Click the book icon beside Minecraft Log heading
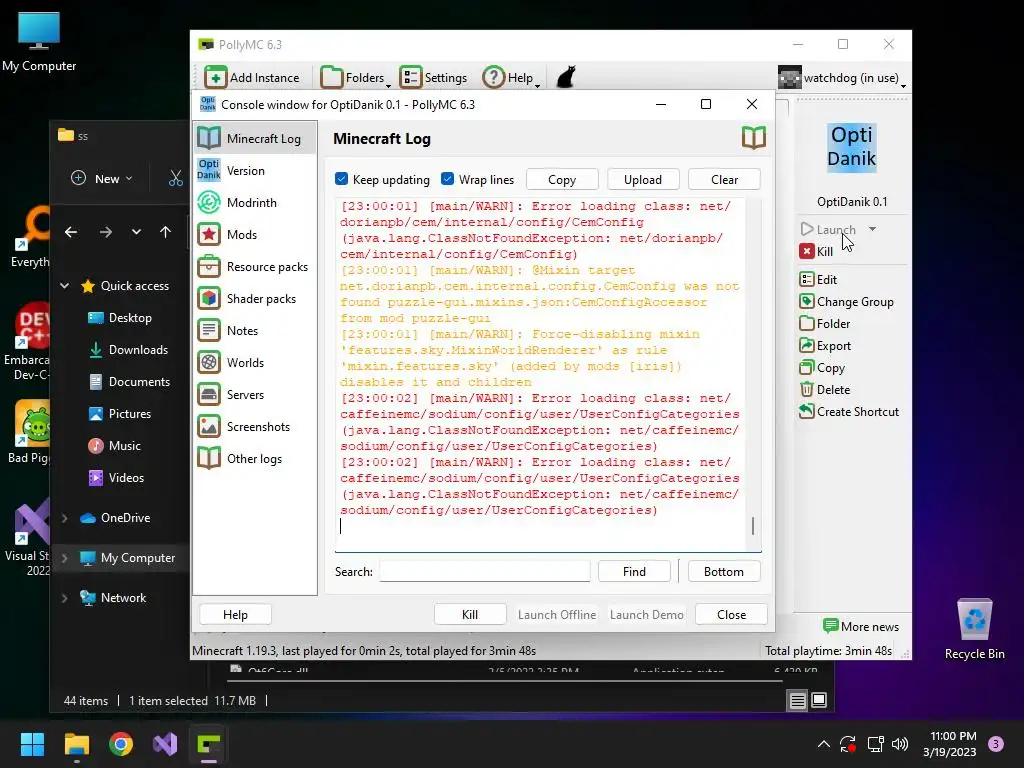Viewport: 1024px width, 768px height. point(754,138)
